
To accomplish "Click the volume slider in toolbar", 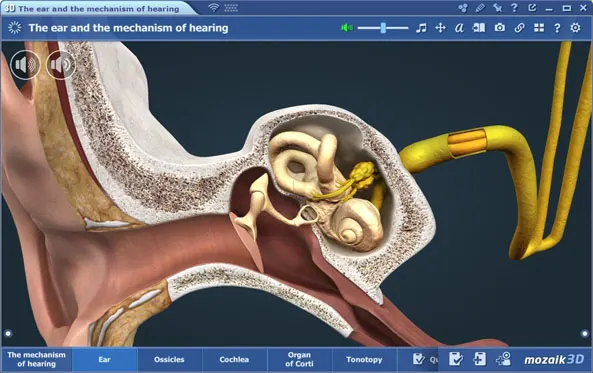I will (383, 28).
